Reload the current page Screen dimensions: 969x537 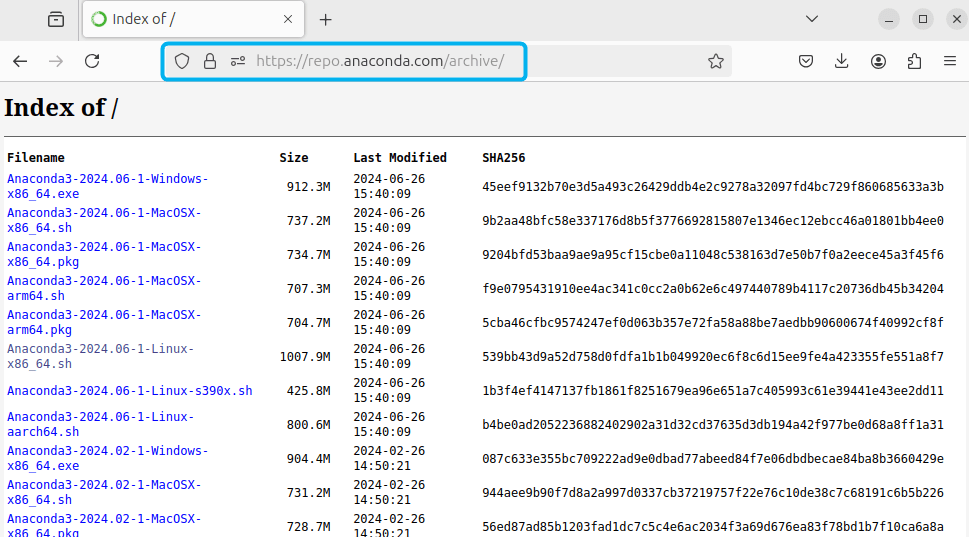coord(92,61)
